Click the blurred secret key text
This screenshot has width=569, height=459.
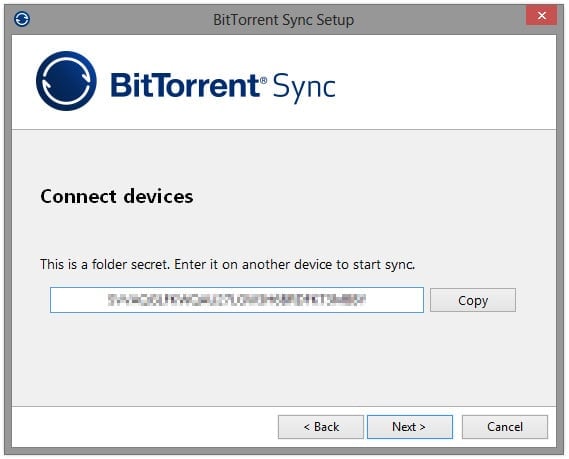pos(237,300)
